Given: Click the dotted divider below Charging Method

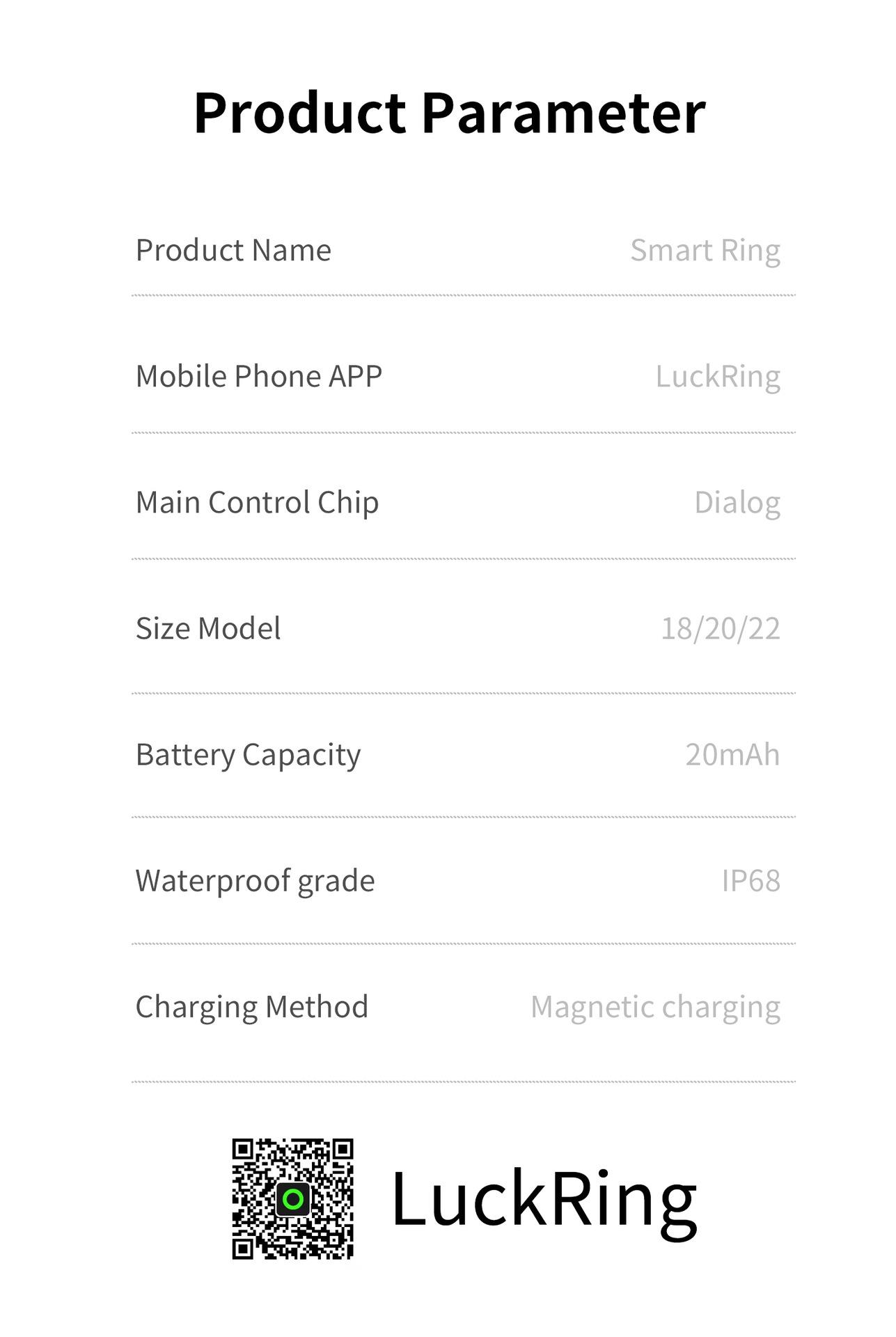Looking at the screenshot, I should click(463, 1081).
